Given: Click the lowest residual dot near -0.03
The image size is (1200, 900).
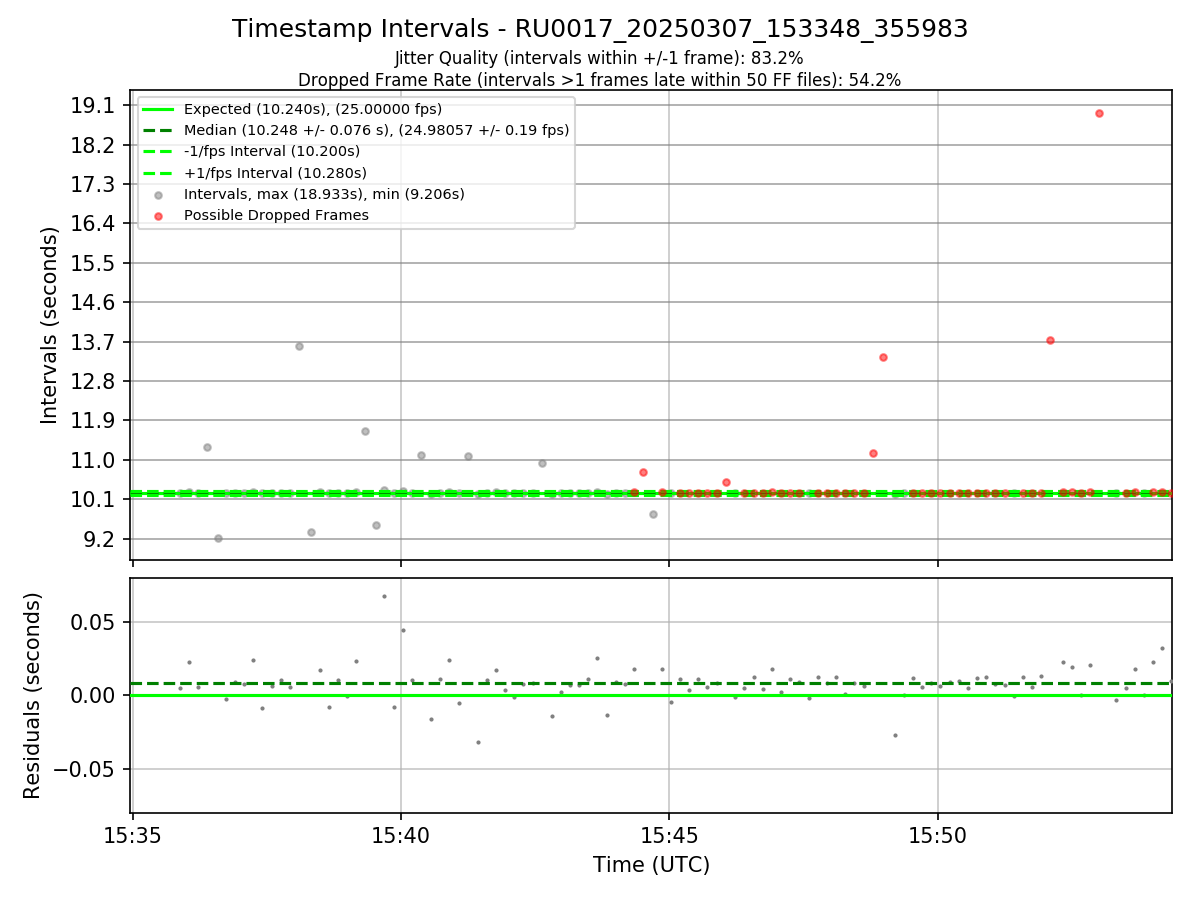Looking at the screenshot, I should point(478,742).
